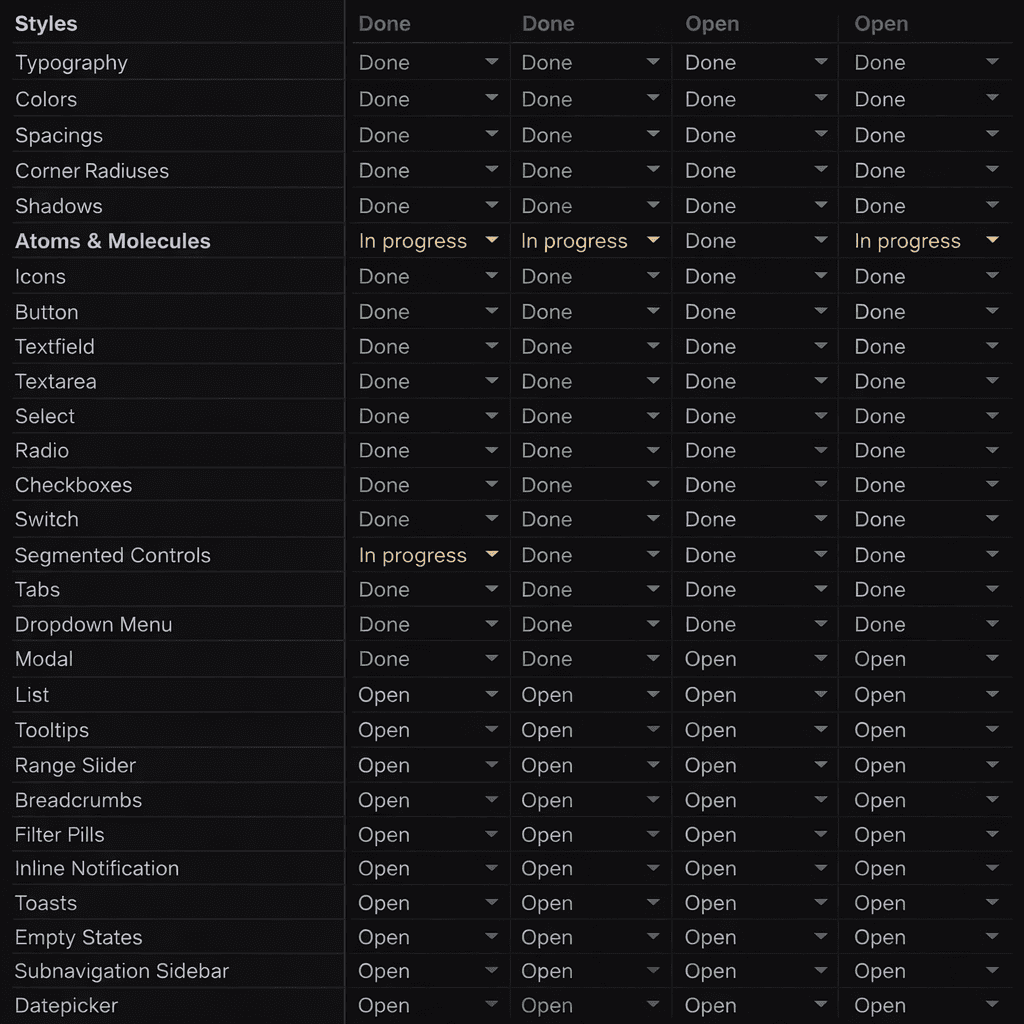Viewport: 1024px width, 1024px height.
Task: Select the List row label
Action: pyautogui.click(x=32, y=695)
